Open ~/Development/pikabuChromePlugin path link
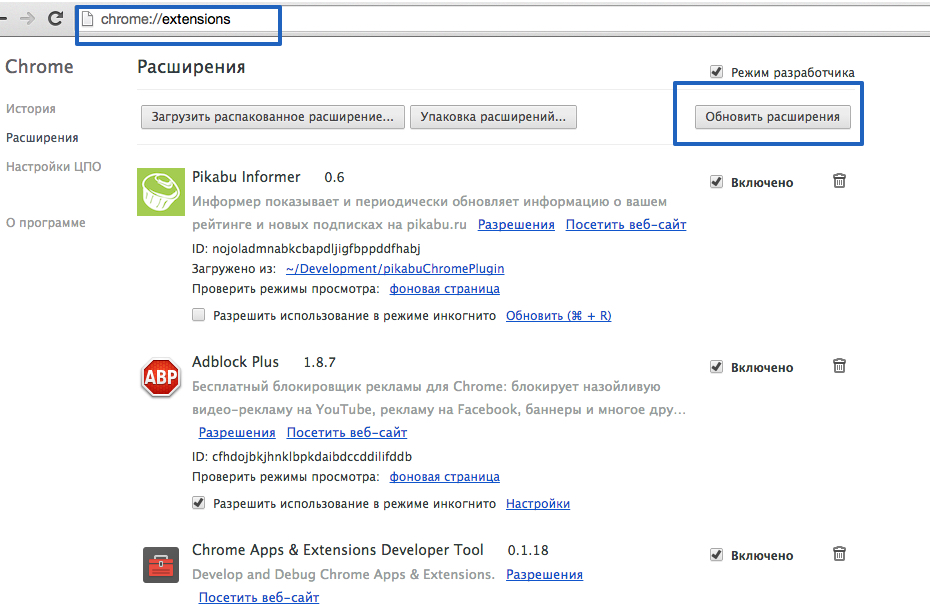The image size is (930, 604). (x=395, y=269)
